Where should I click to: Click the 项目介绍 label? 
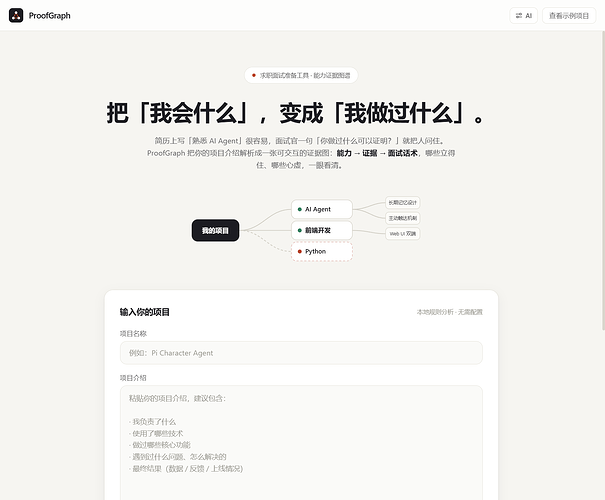[133, 378]
